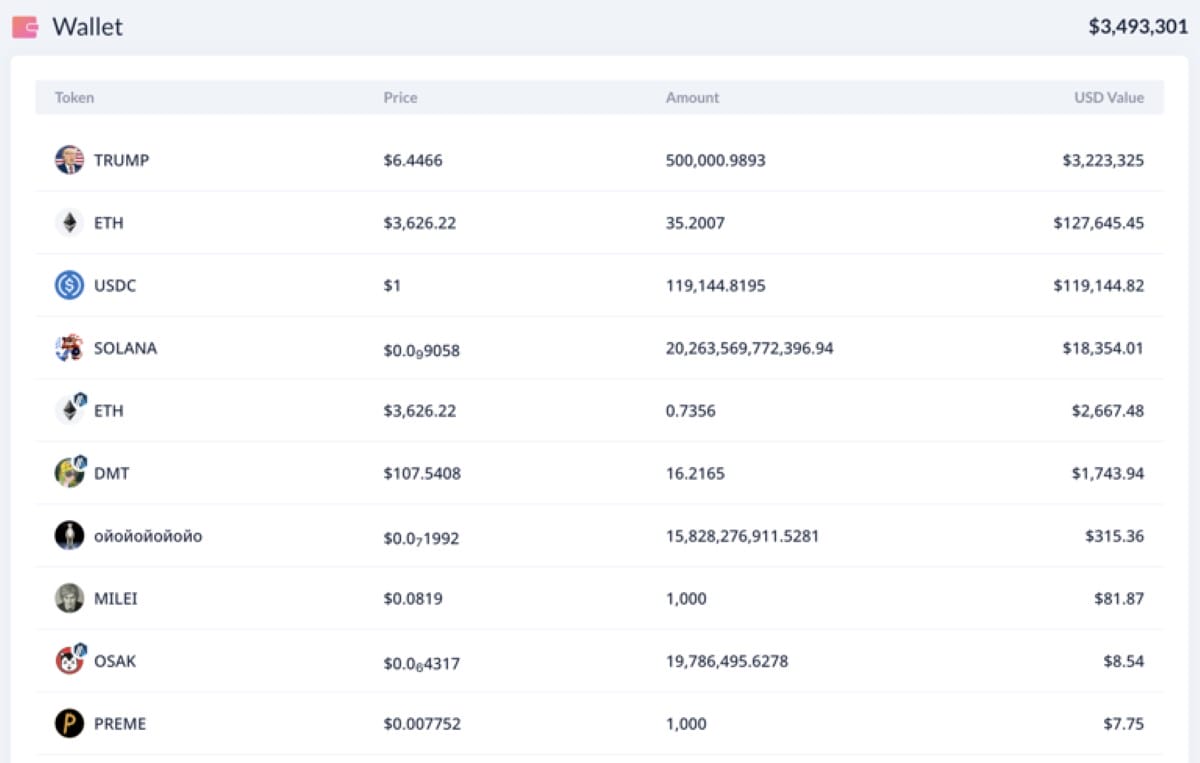This screenshot has width=1200, height=763.
Task: Click the Wallet section title
Action: click(x=87, y=27)
